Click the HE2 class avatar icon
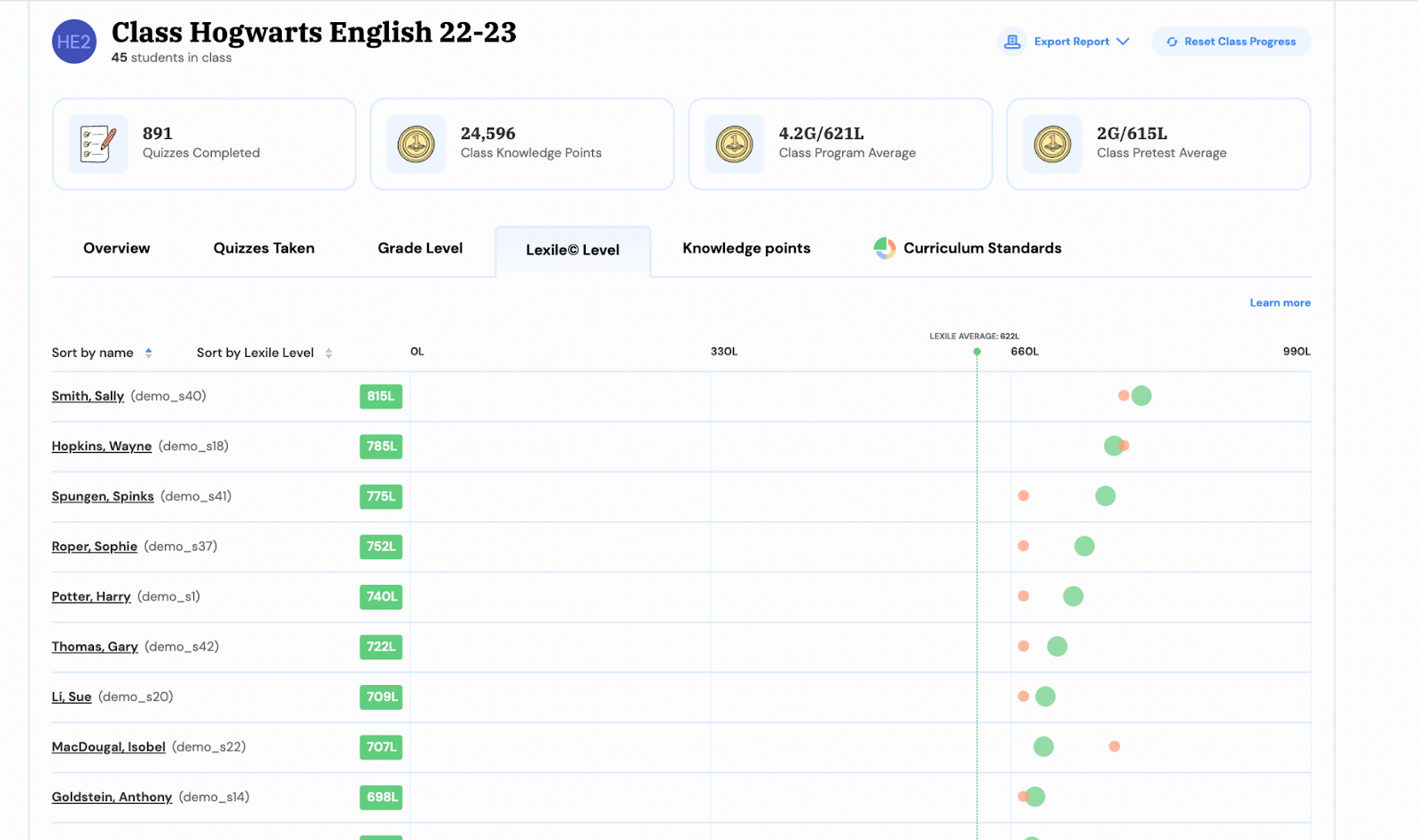The image size is (1418, 840). coord(74,42)
